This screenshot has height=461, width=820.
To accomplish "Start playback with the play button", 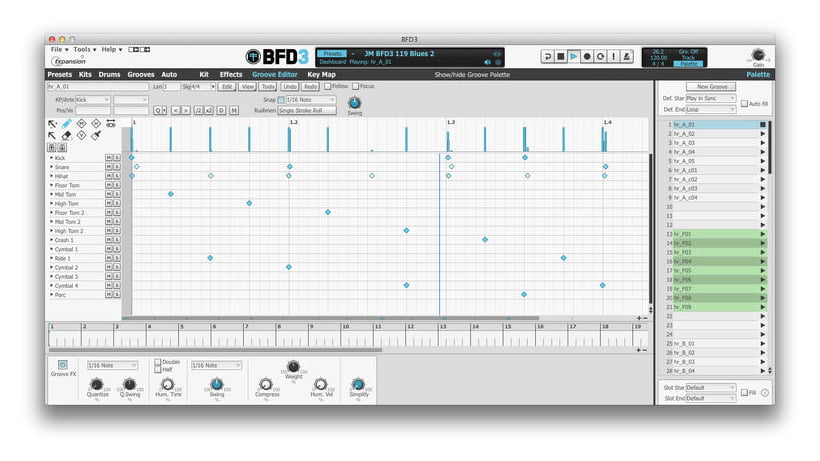I will [x=574, y=56].
